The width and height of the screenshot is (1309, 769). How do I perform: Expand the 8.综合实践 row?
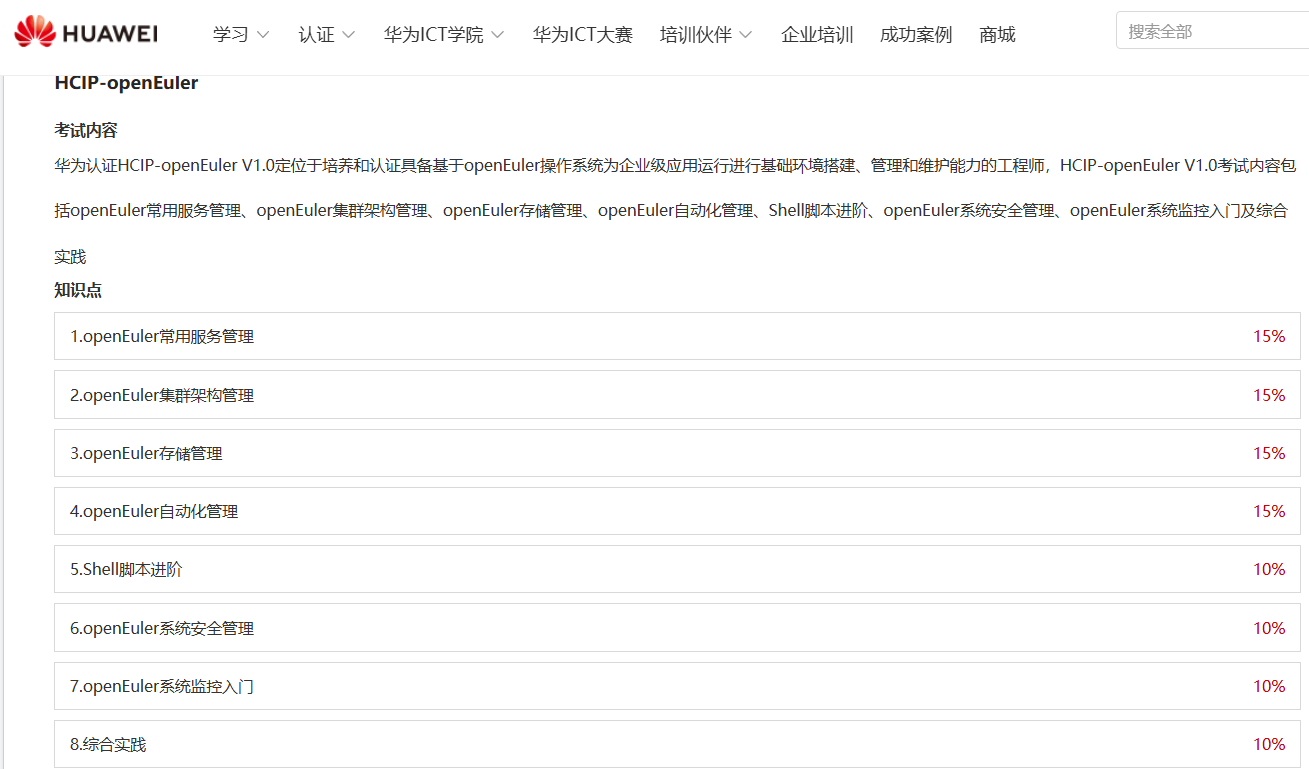pyautogui.click(x=676, y=744)
